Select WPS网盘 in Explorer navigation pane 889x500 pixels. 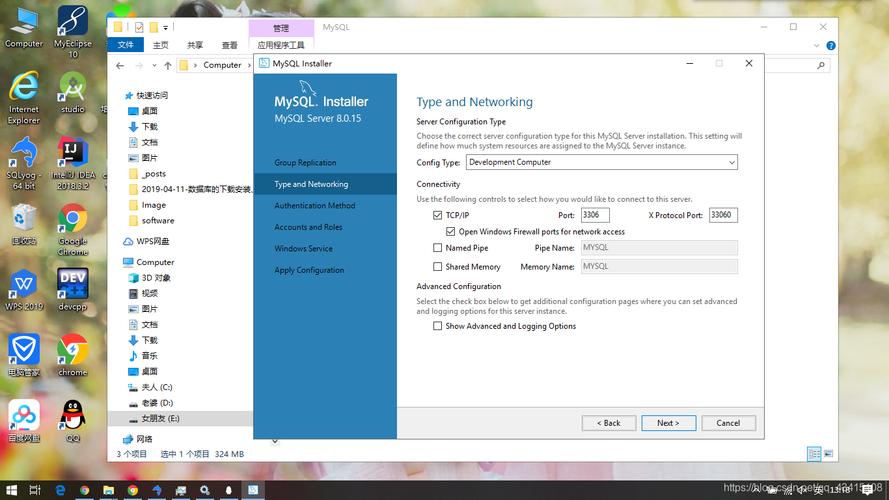click(146, 241)
